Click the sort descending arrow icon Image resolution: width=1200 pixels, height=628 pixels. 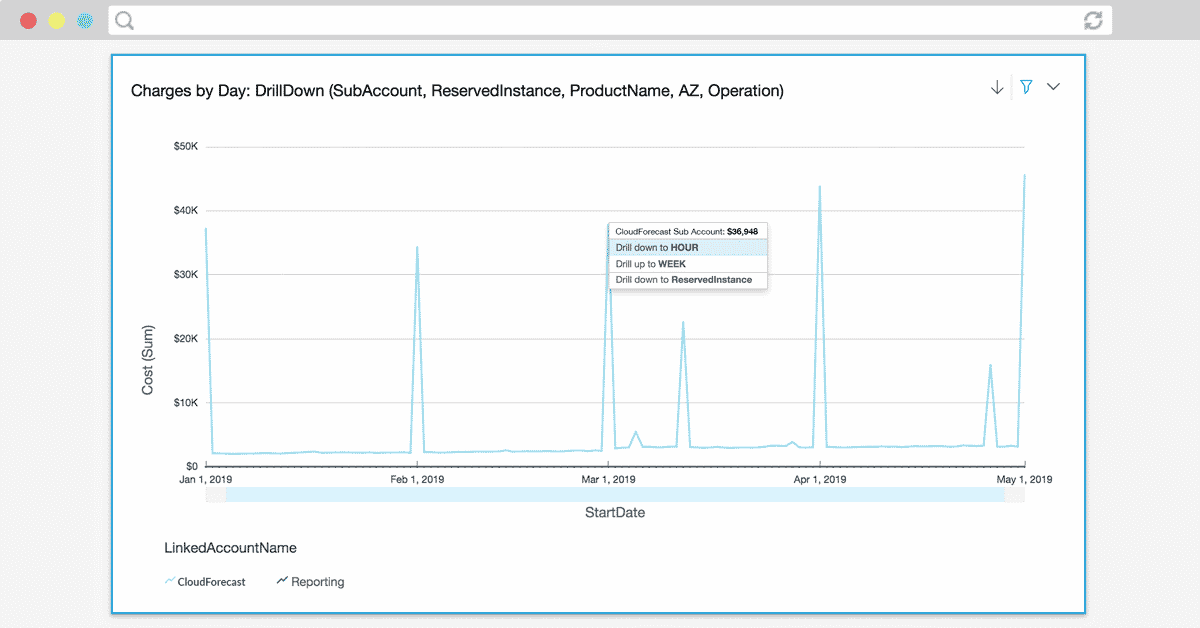pyautogui.click(x=996, y=88)
